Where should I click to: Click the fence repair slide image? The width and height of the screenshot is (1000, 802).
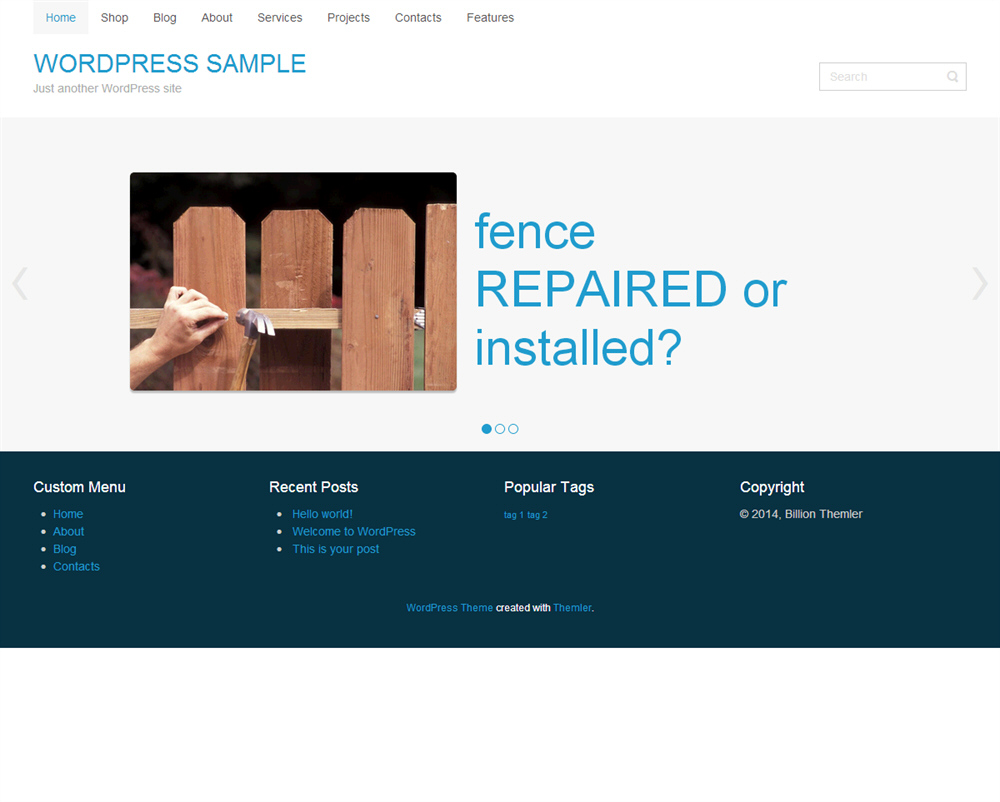[x=293, y=281]
